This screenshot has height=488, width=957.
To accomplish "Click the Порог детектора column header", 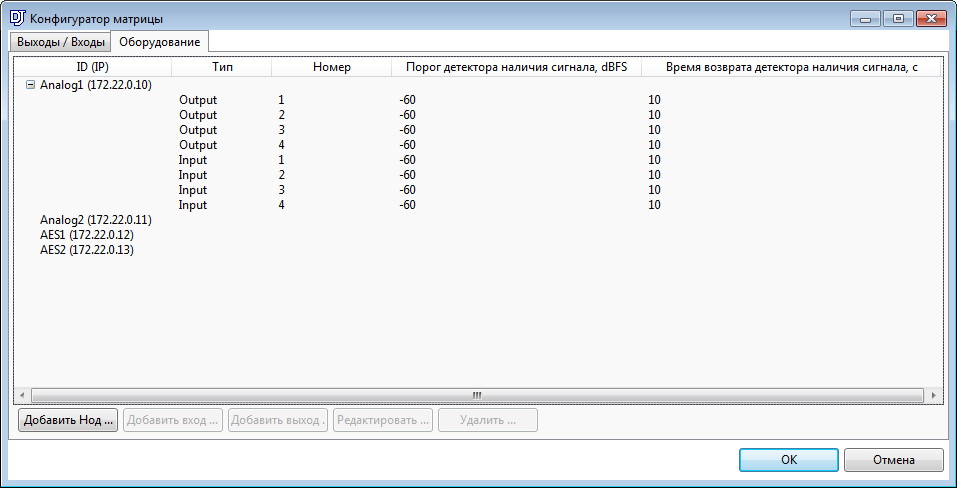I will coord(515,67).
